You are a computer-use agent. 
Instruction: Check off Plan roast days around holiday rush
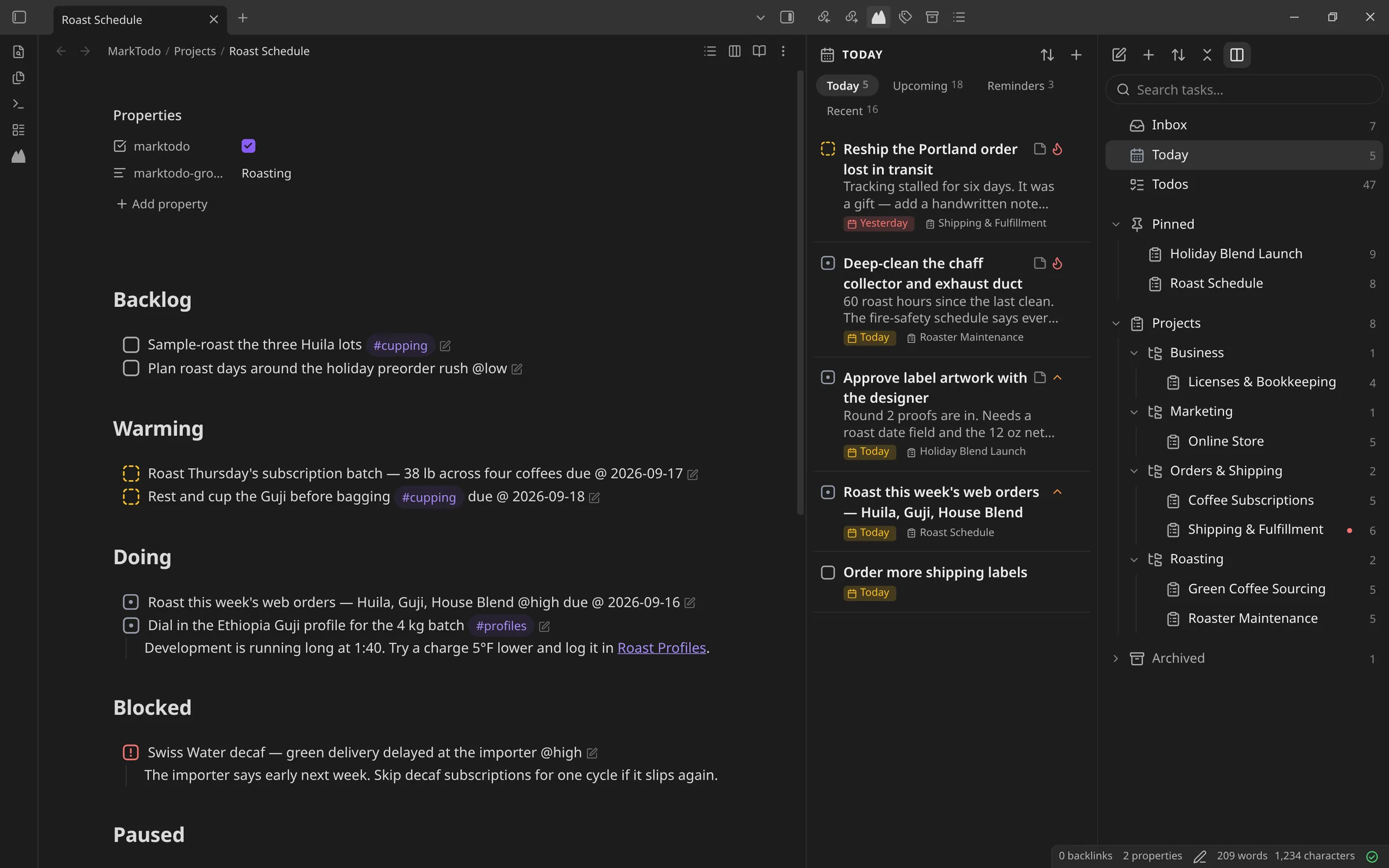point(131,368)
